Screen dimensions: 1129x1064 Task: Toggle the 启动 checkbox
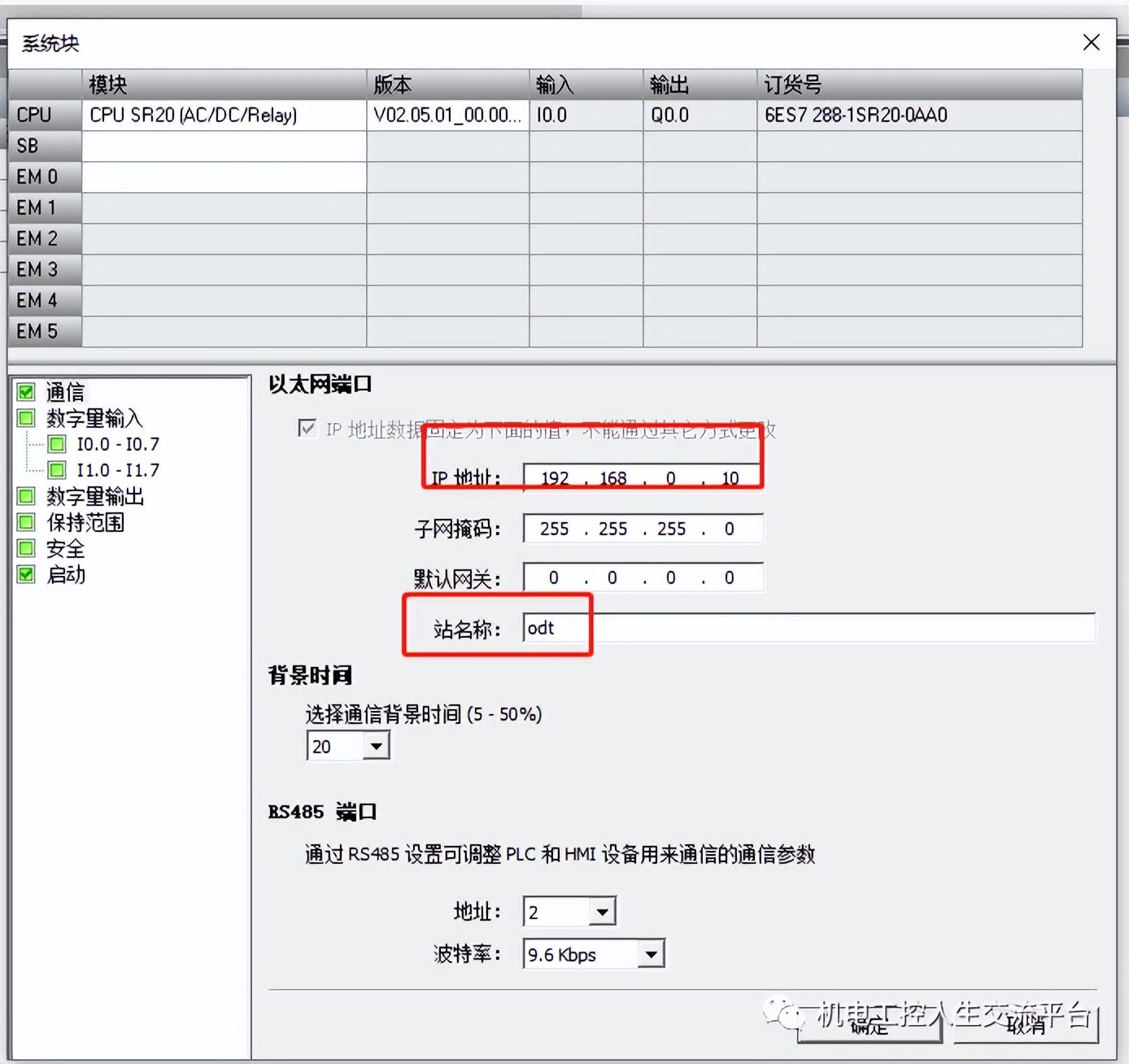tap(26, 574)
